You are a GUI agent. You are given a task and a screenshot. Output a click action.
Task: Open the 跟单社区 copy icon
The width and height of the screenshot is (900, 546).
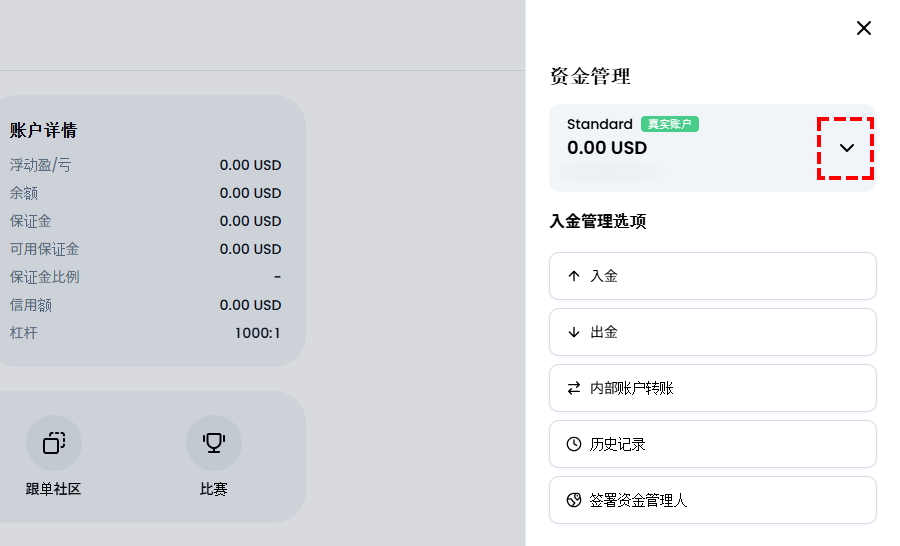pos(54,443)
